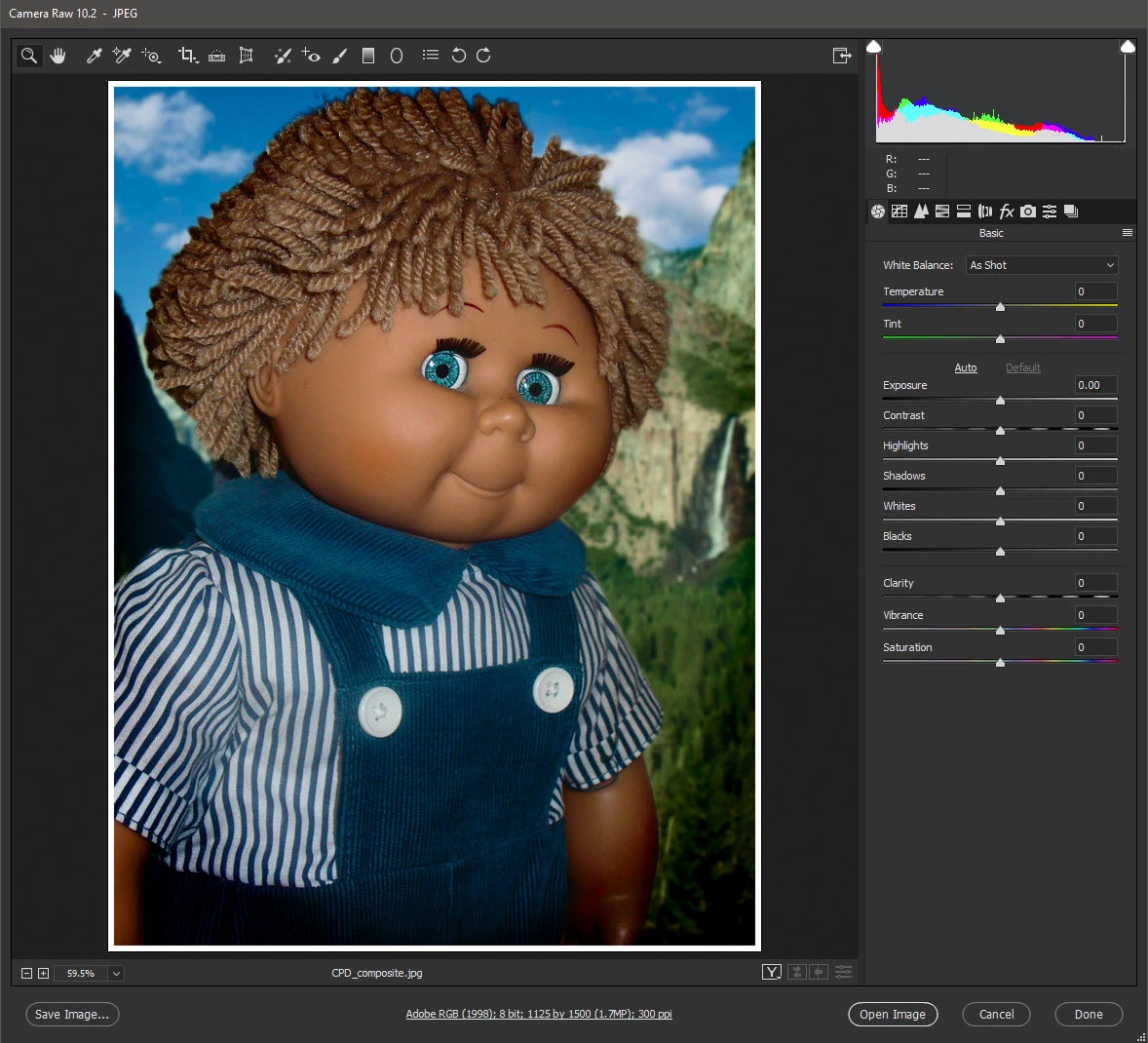Select the Red Eye Removal tool
This screenshot has width=1148, height=1043.
click(311, 56)
